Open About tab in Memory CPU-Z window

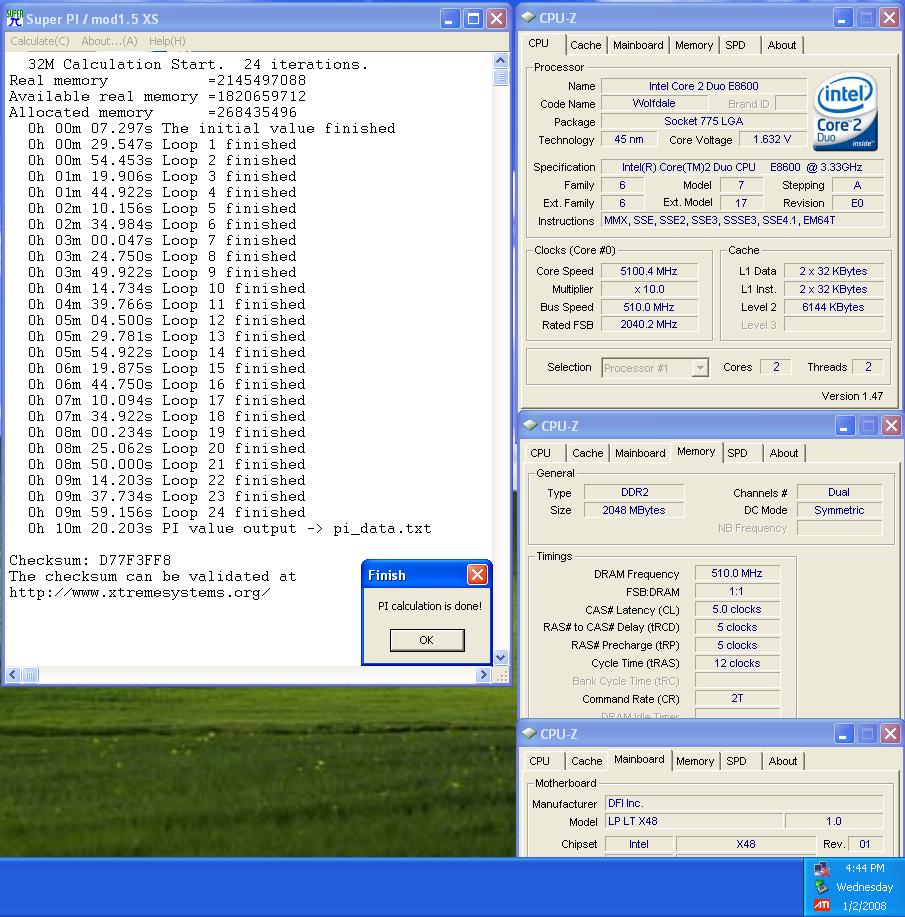783,453
